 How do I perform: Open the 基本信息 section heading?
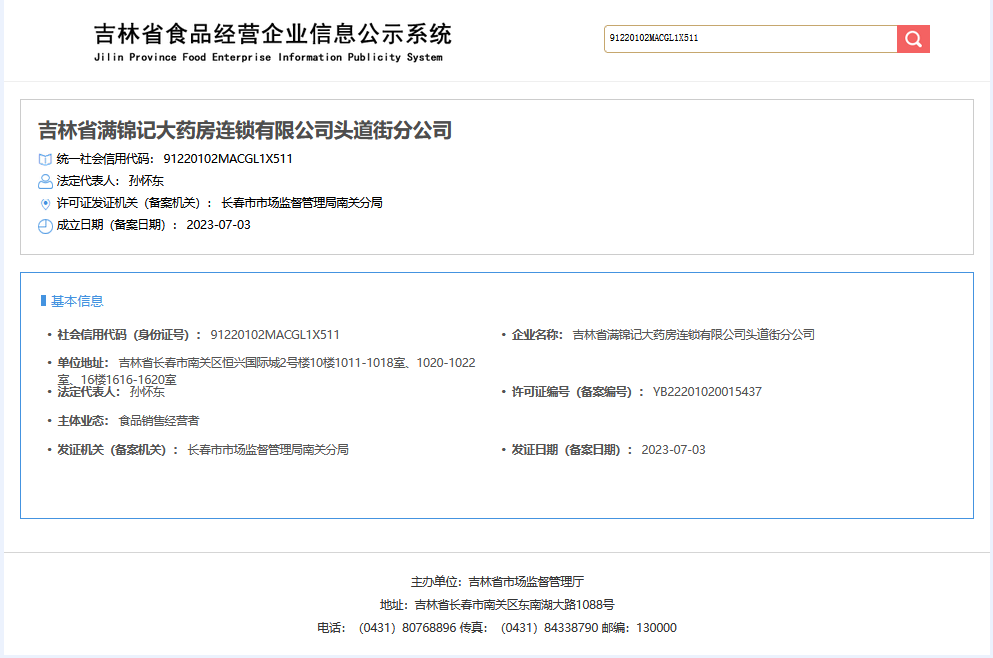[x=77, y=301]
